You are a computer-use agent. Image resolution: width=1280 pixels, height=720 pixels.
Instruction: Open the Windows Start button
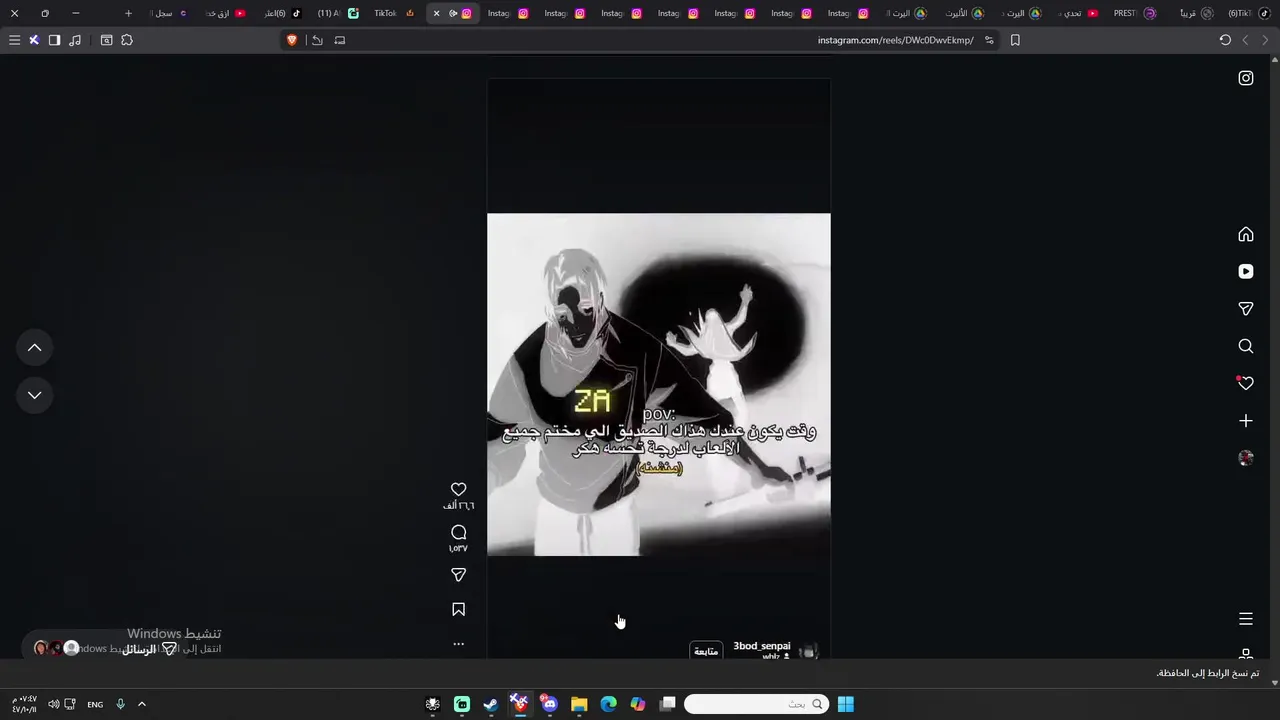[x=846, y=704]
